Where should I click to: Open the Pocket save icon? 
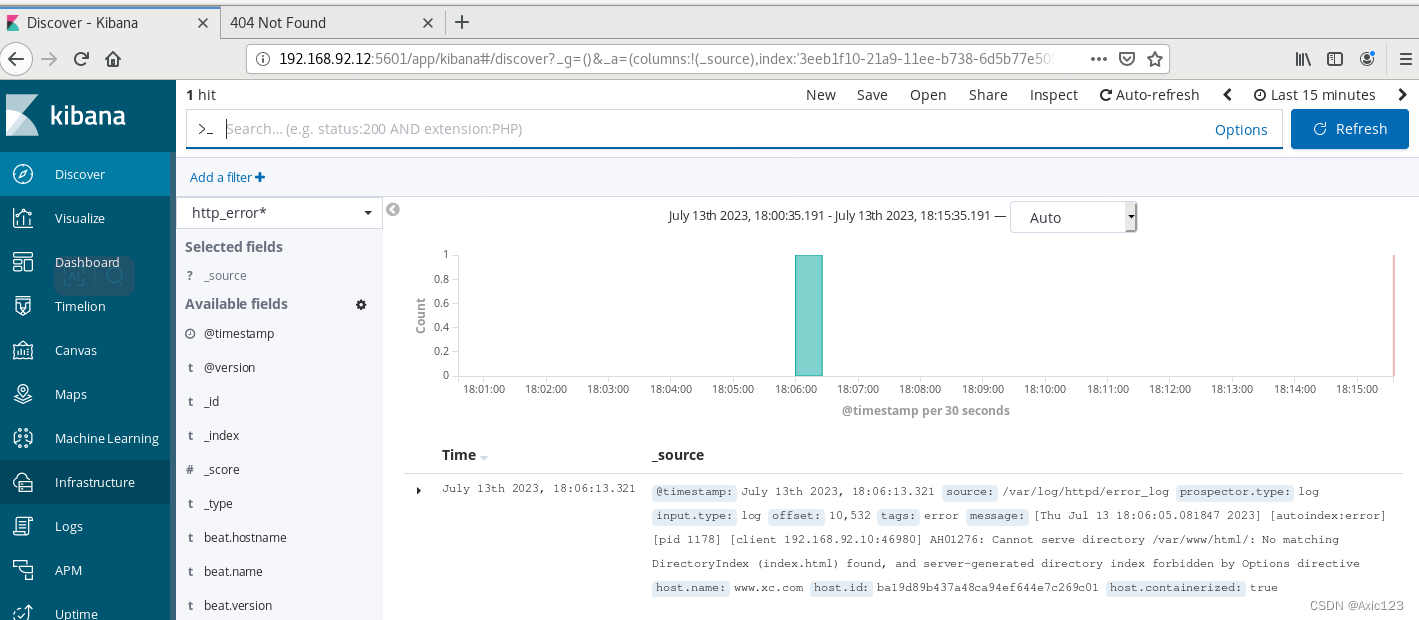tap(1127, 59)
